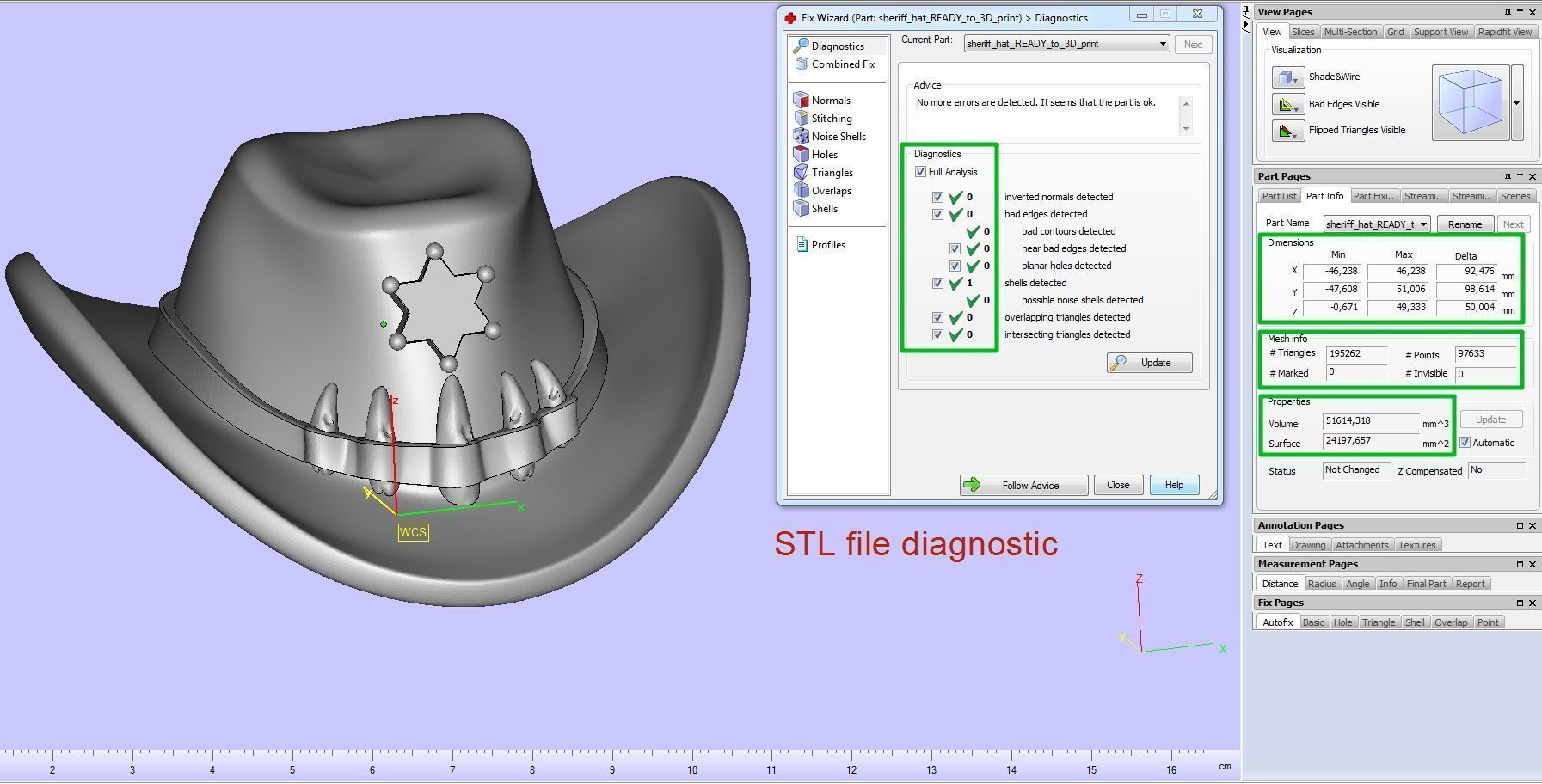Screen dimensions: 1542x784
Task: Click Follow Advice button
Action: click(x=1023, y=485)
